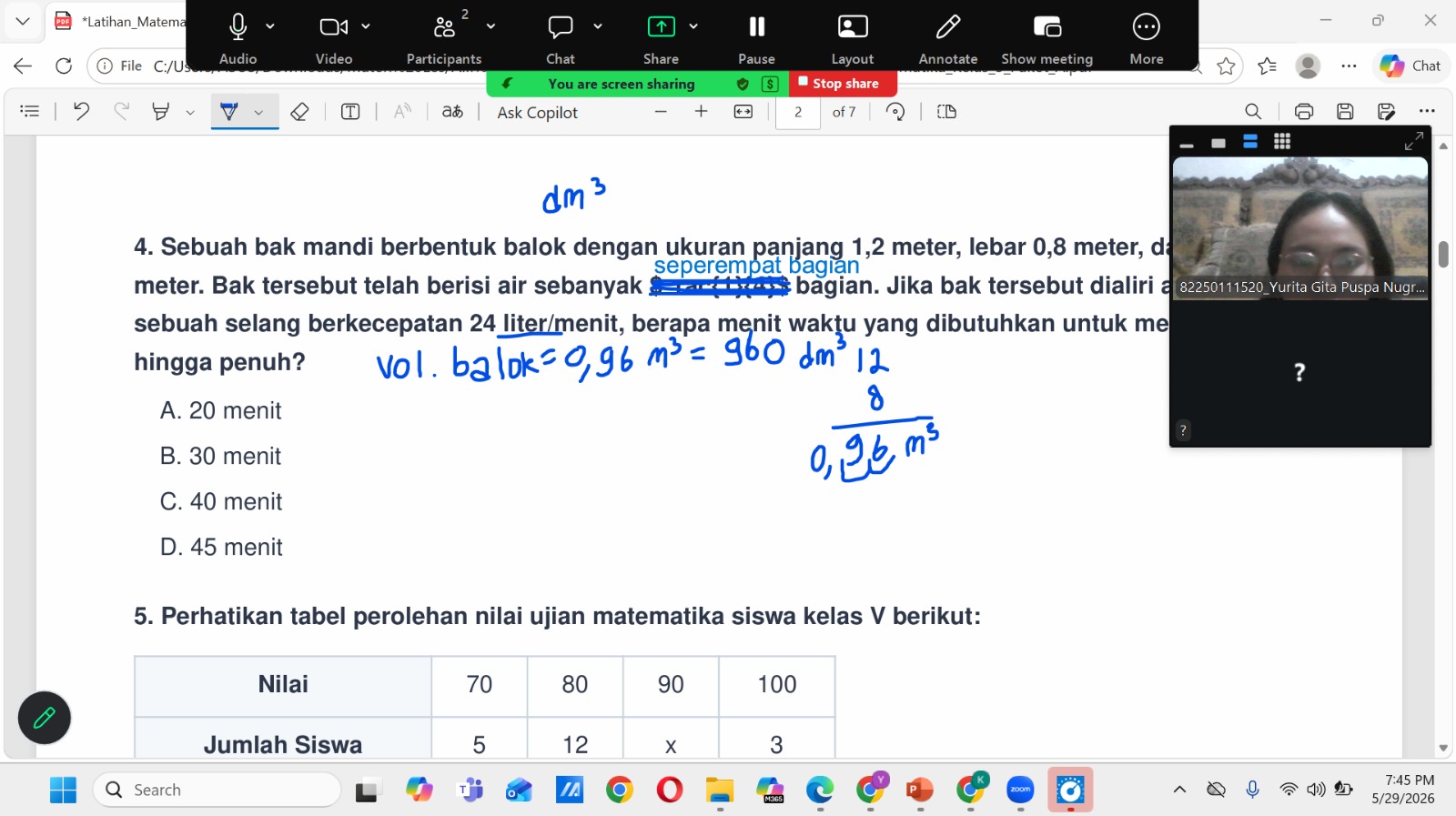Screen dimensions: 1456x816
Task: Select the Add text tool
Action: (x=350, y=112)
